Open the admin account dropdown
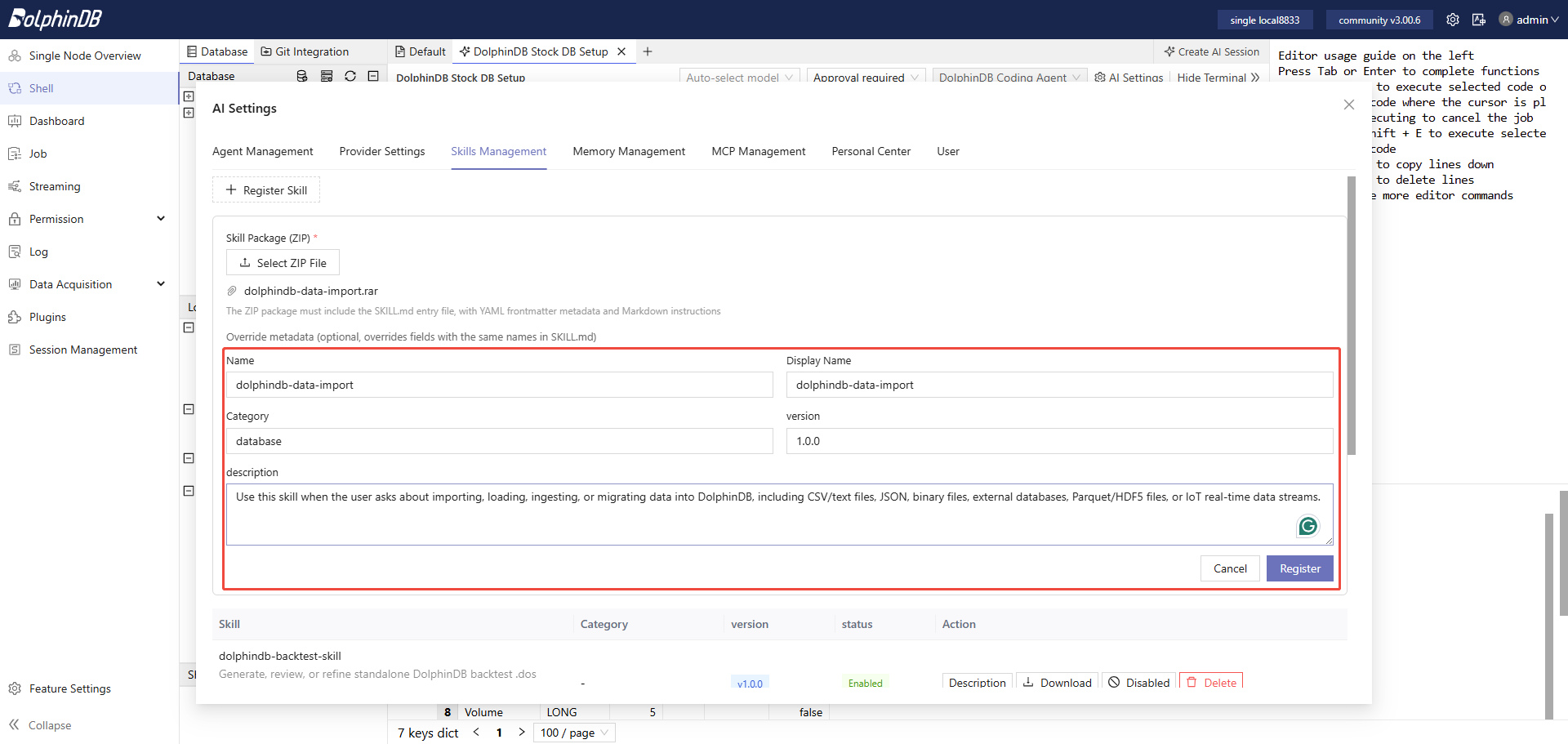This screenshot has height=744, width=1568. [1529, 20]
